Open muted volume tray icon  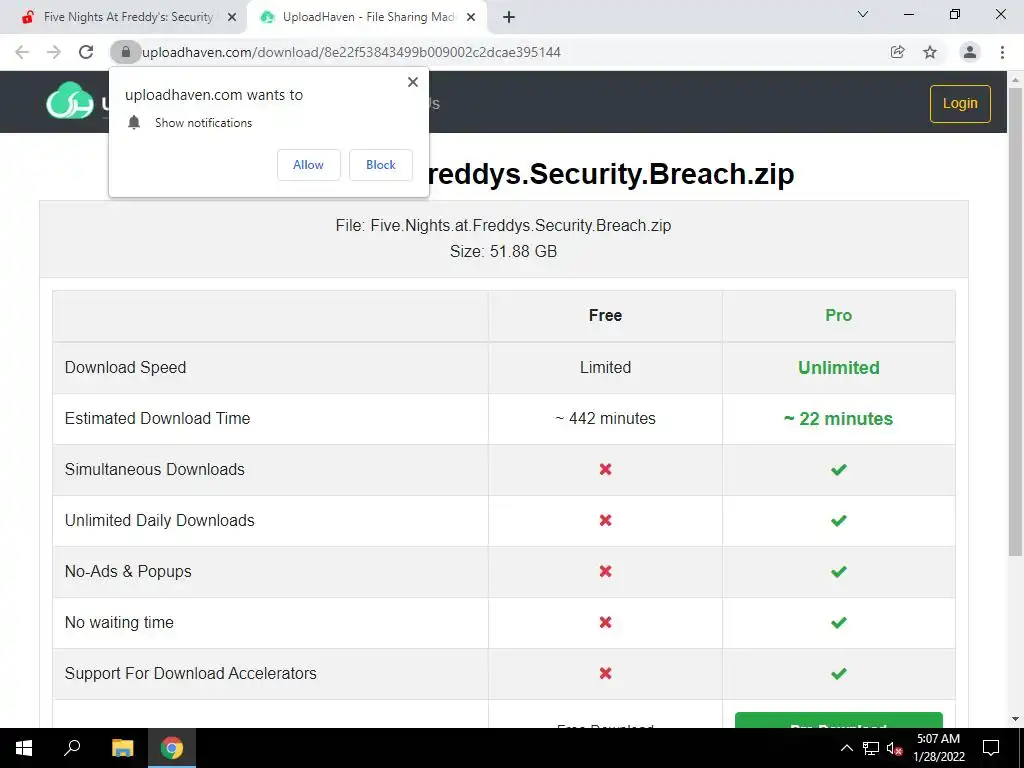tap(895, 748)
